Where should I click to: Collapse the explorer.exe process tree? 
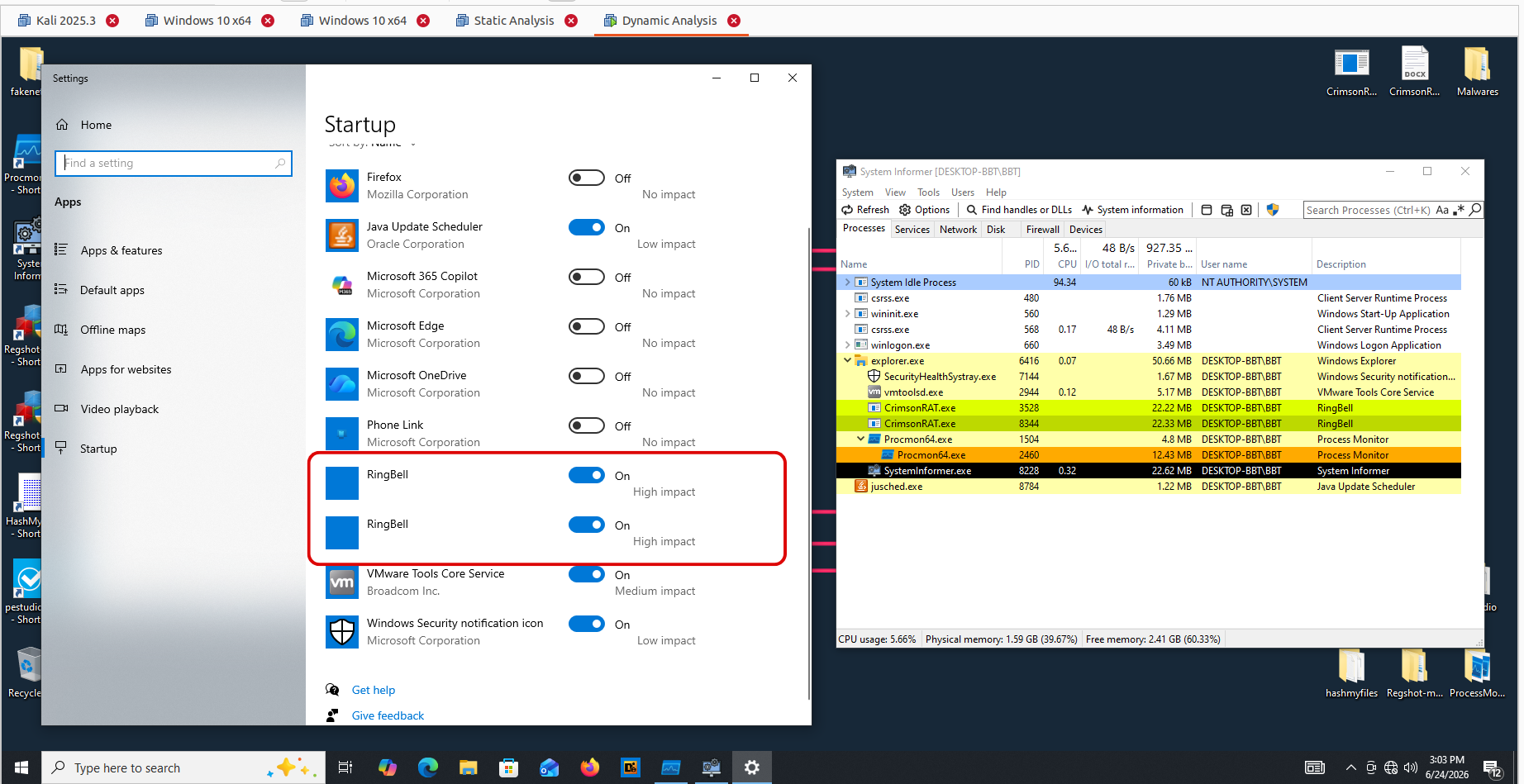847,360
